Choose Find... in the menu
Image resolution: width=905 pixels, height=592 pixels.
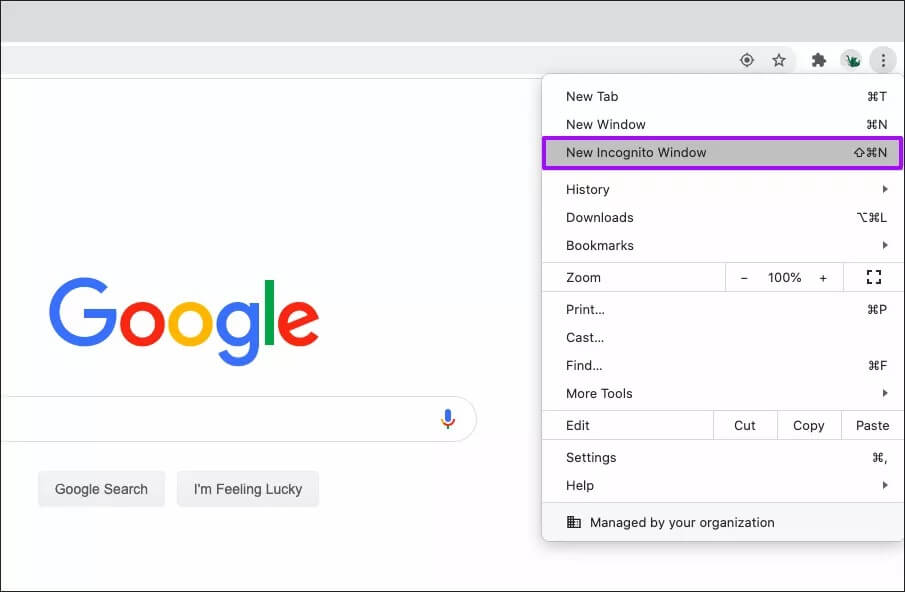[x=723, y=365]
